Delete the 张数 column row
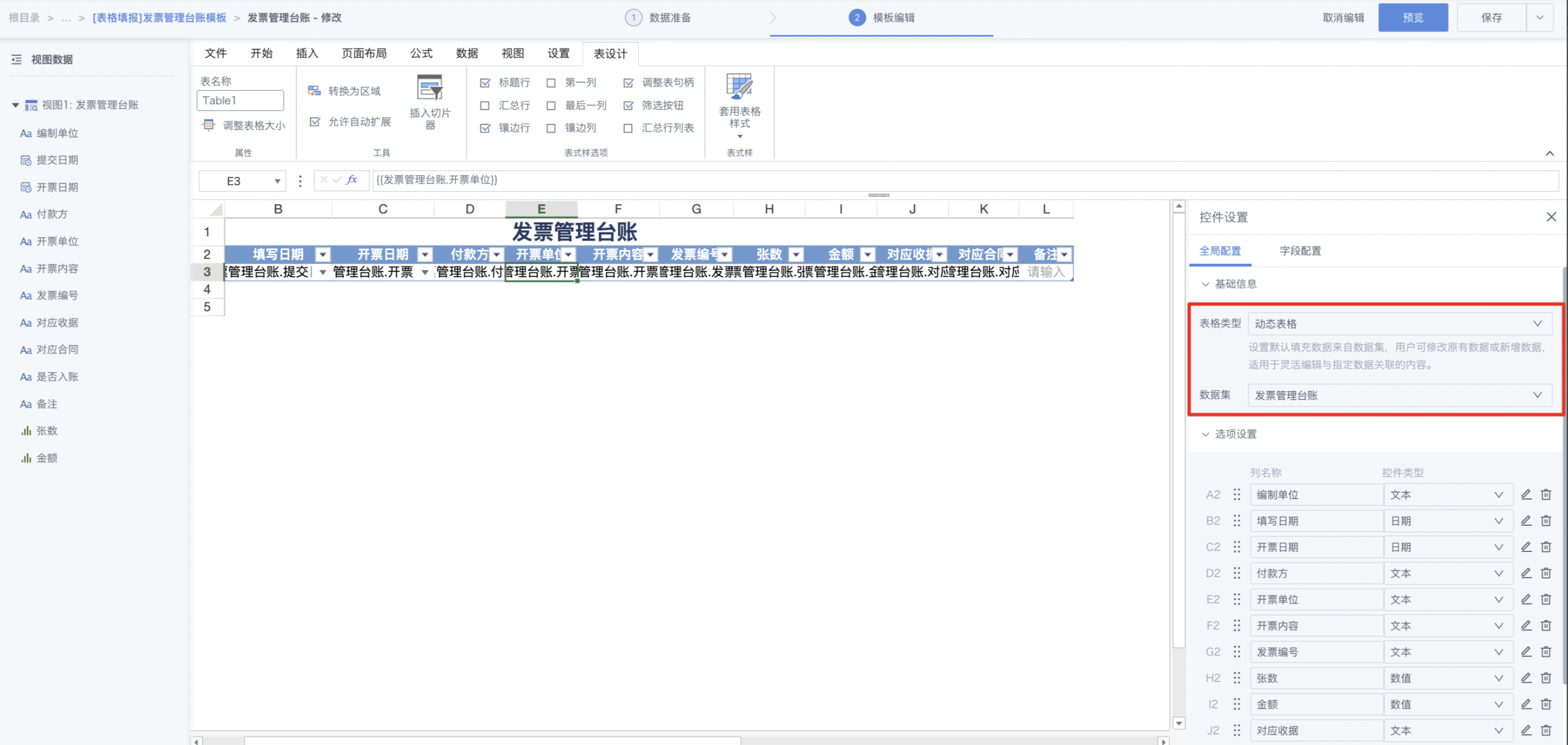 [1545, 677]
